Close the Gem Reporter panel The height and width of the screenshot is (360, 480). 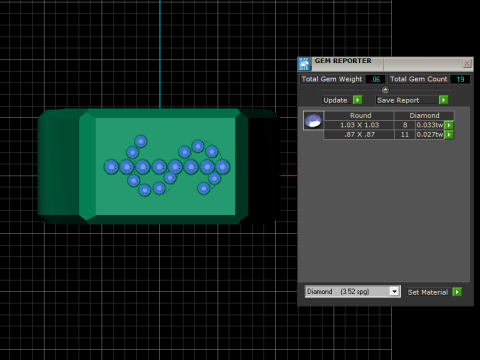[467, 63]
